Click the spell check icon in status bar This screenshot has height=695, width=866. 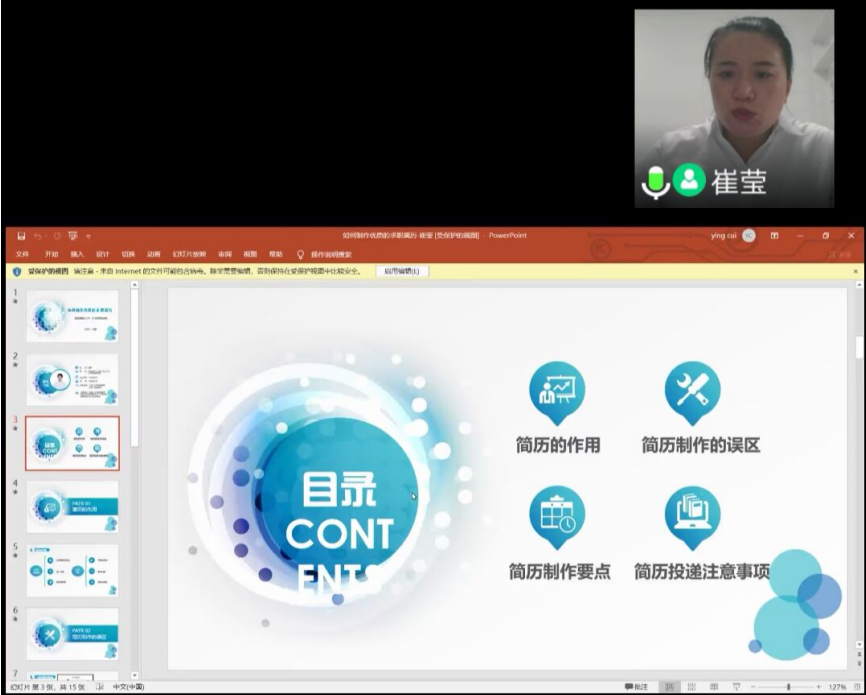click(x=99, y=687)
